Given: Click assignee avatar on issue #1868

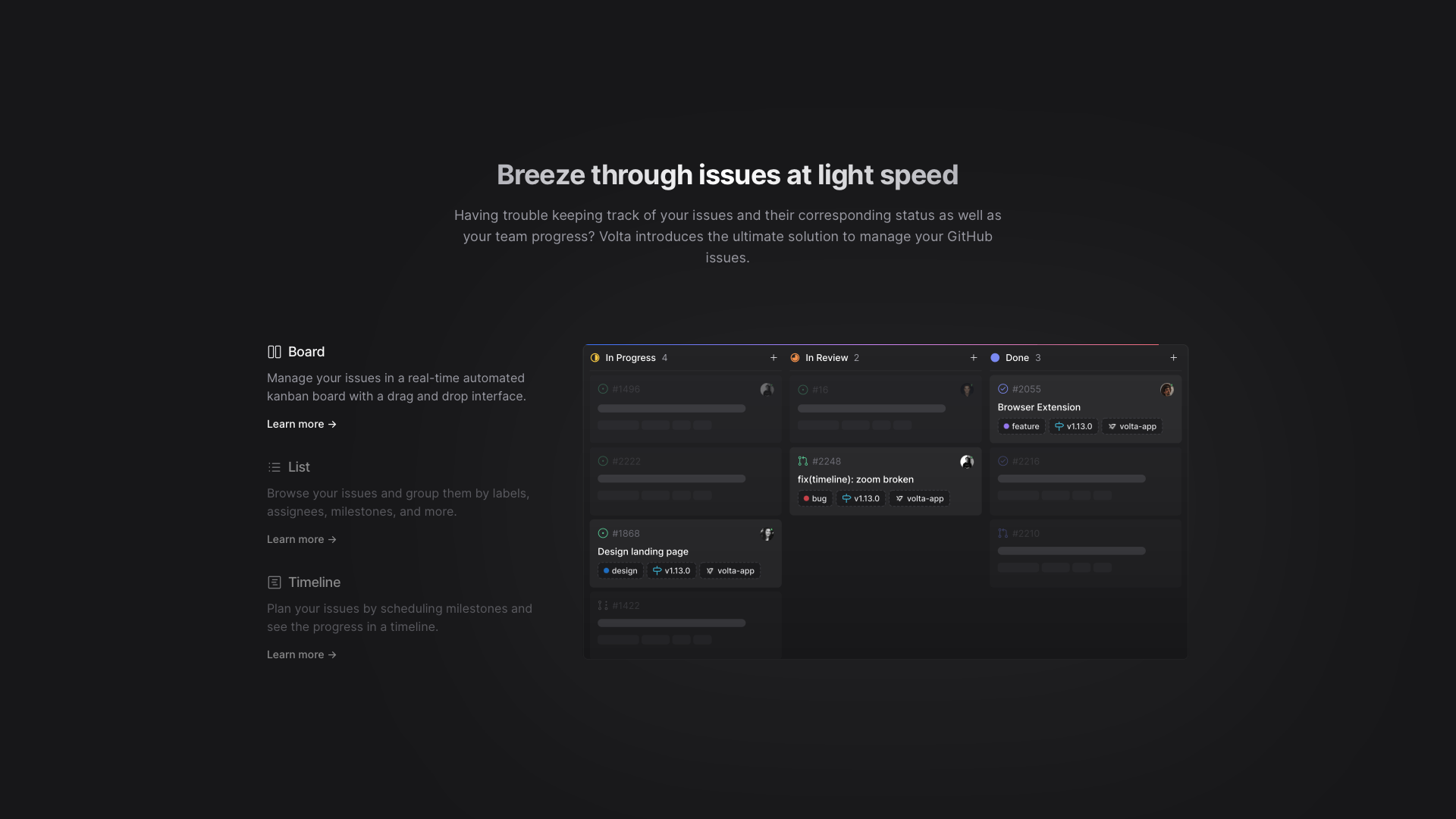Looking at the screenshot, I should (767, 534).
